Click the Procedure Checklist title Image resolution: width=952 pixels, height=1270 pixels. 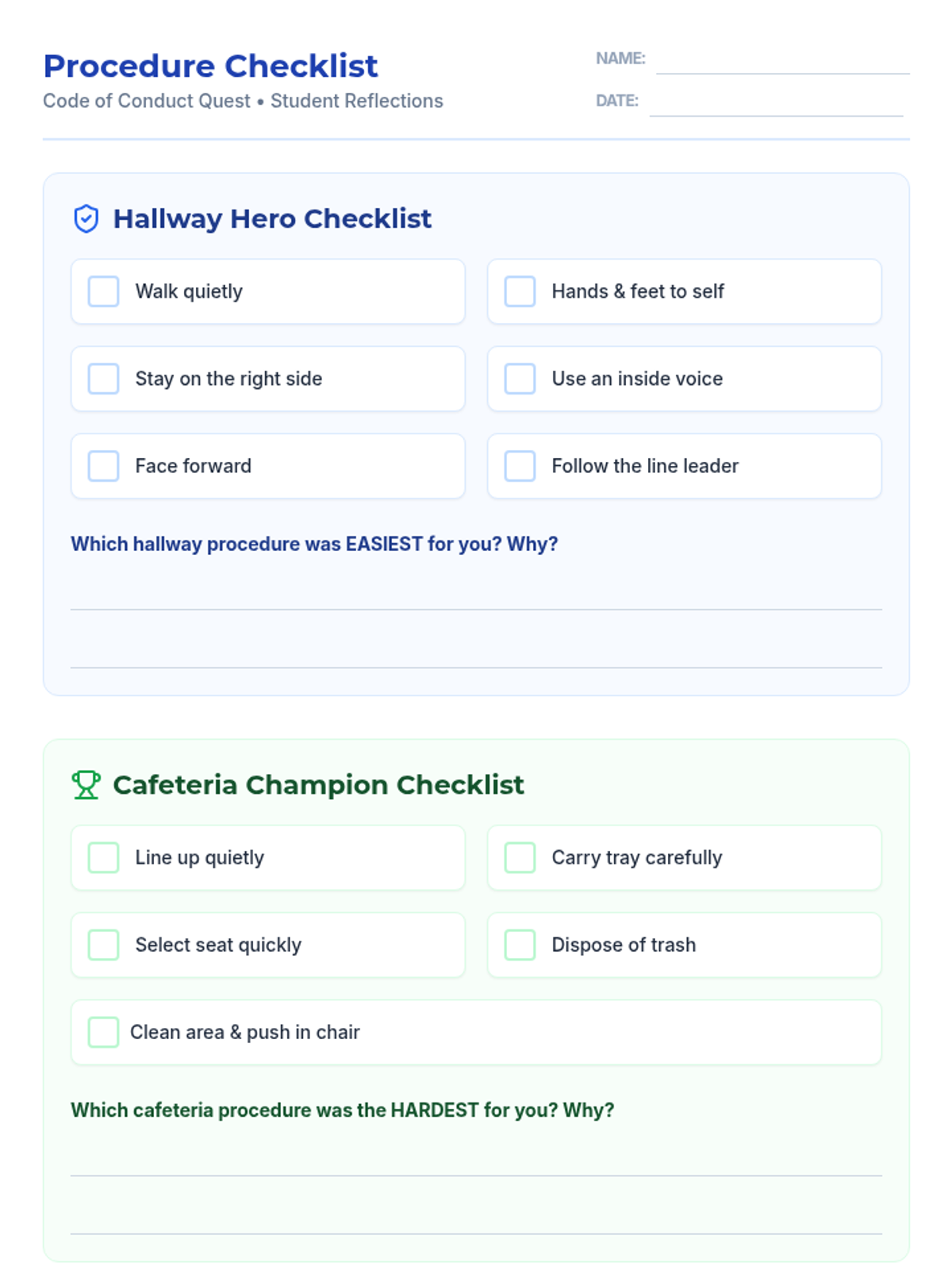tap(210, 66)
